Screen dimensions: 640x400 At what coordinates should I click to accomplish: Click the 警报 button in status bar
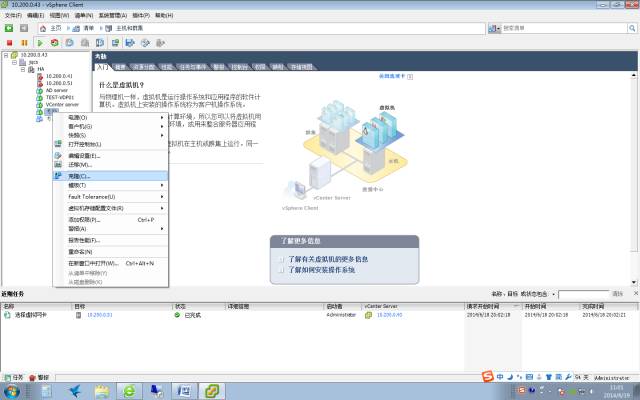tap(39, 378)
